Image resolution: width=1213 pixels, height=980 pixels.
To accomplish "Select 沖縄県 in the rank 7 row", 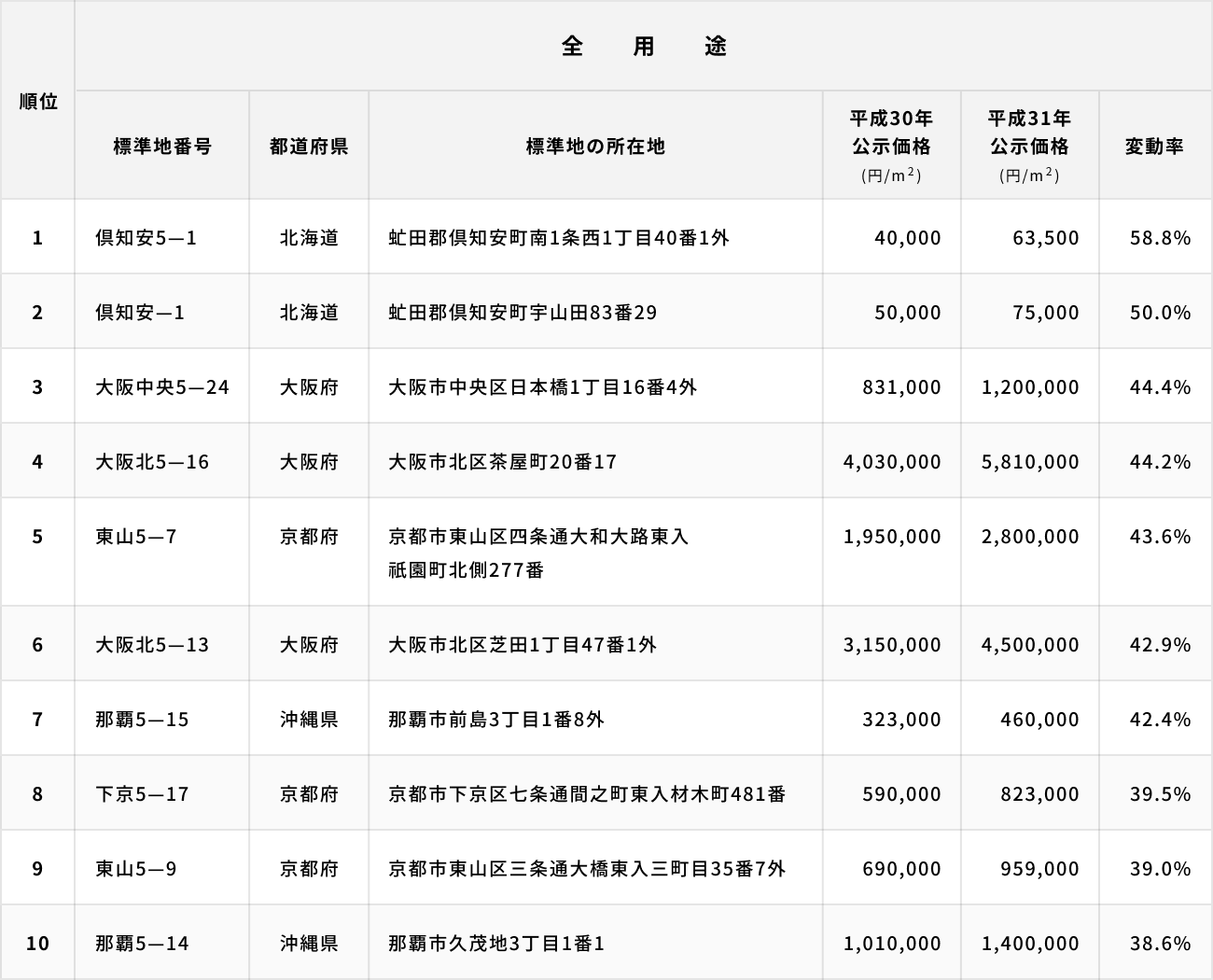I will click(x=309, y=720).
